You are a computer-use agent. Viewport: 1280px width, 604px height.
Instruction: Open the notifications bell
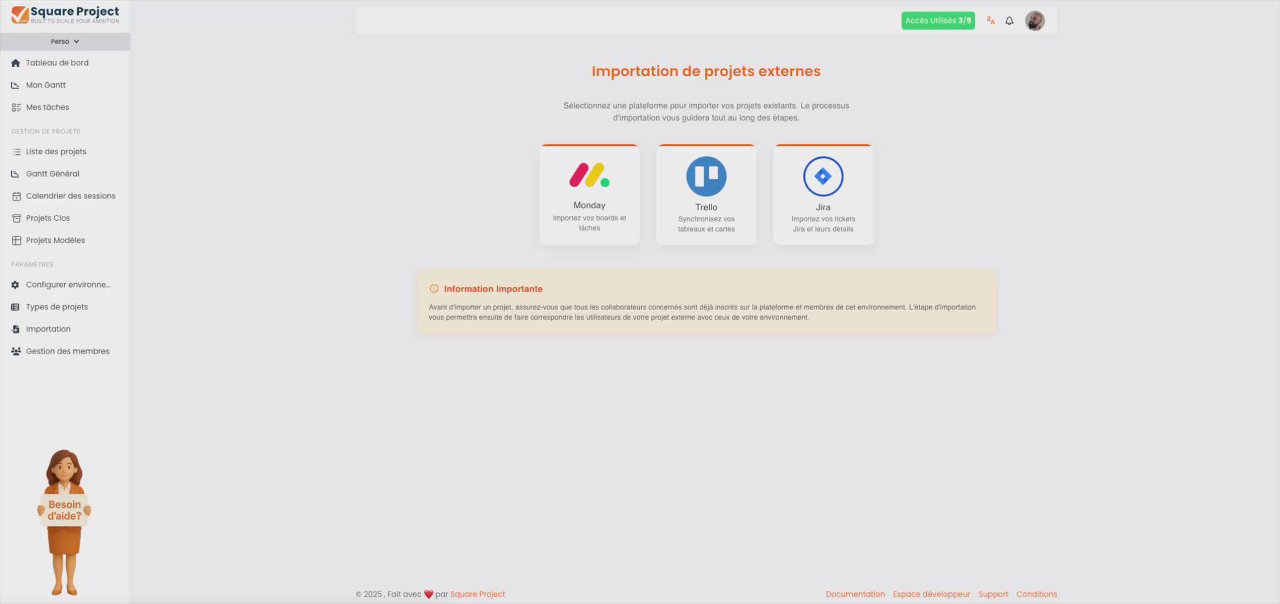[1009, 20]
